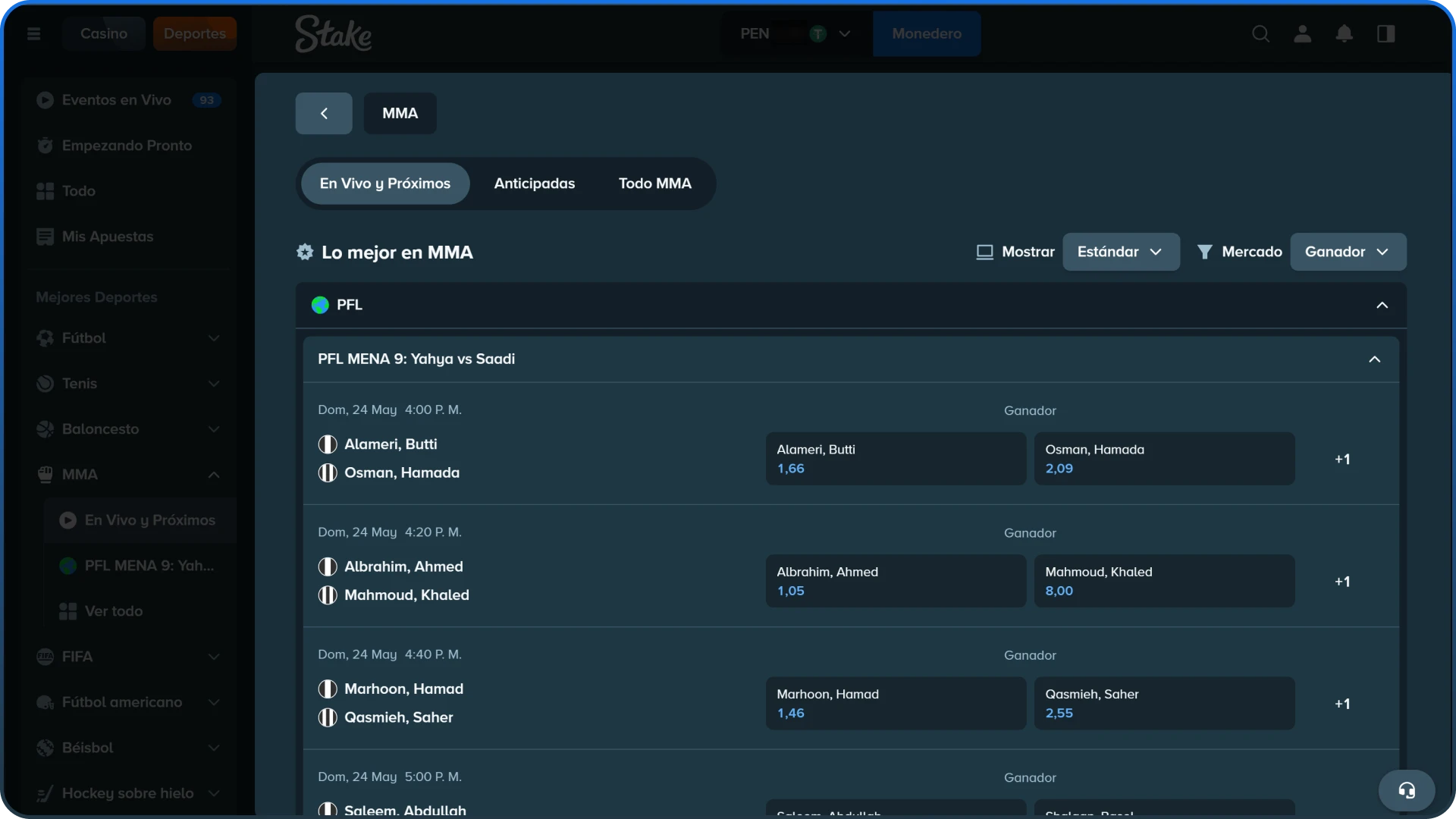Expand the Fútbol americano sidebar chevron
Viewport: 1456px width, 819px height.
click(214, 702)
